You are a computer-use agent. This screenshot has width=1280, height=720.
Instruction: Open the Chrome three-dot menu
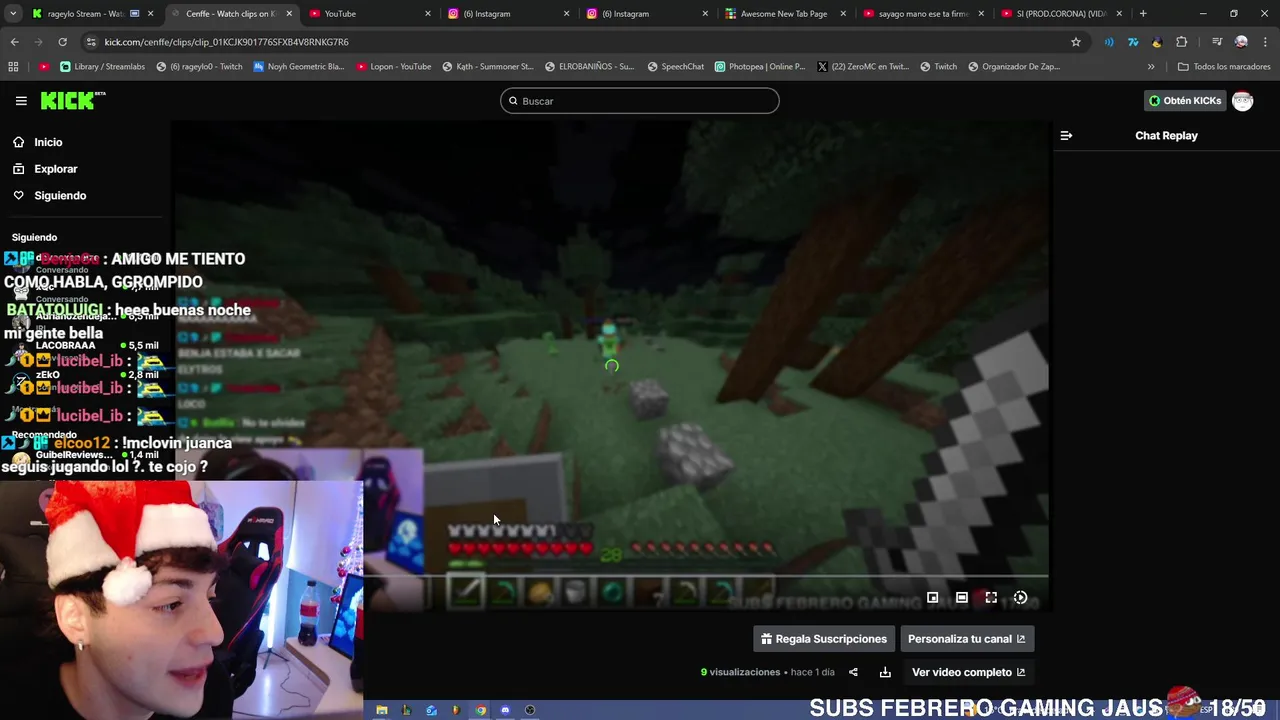[1265, 42]
